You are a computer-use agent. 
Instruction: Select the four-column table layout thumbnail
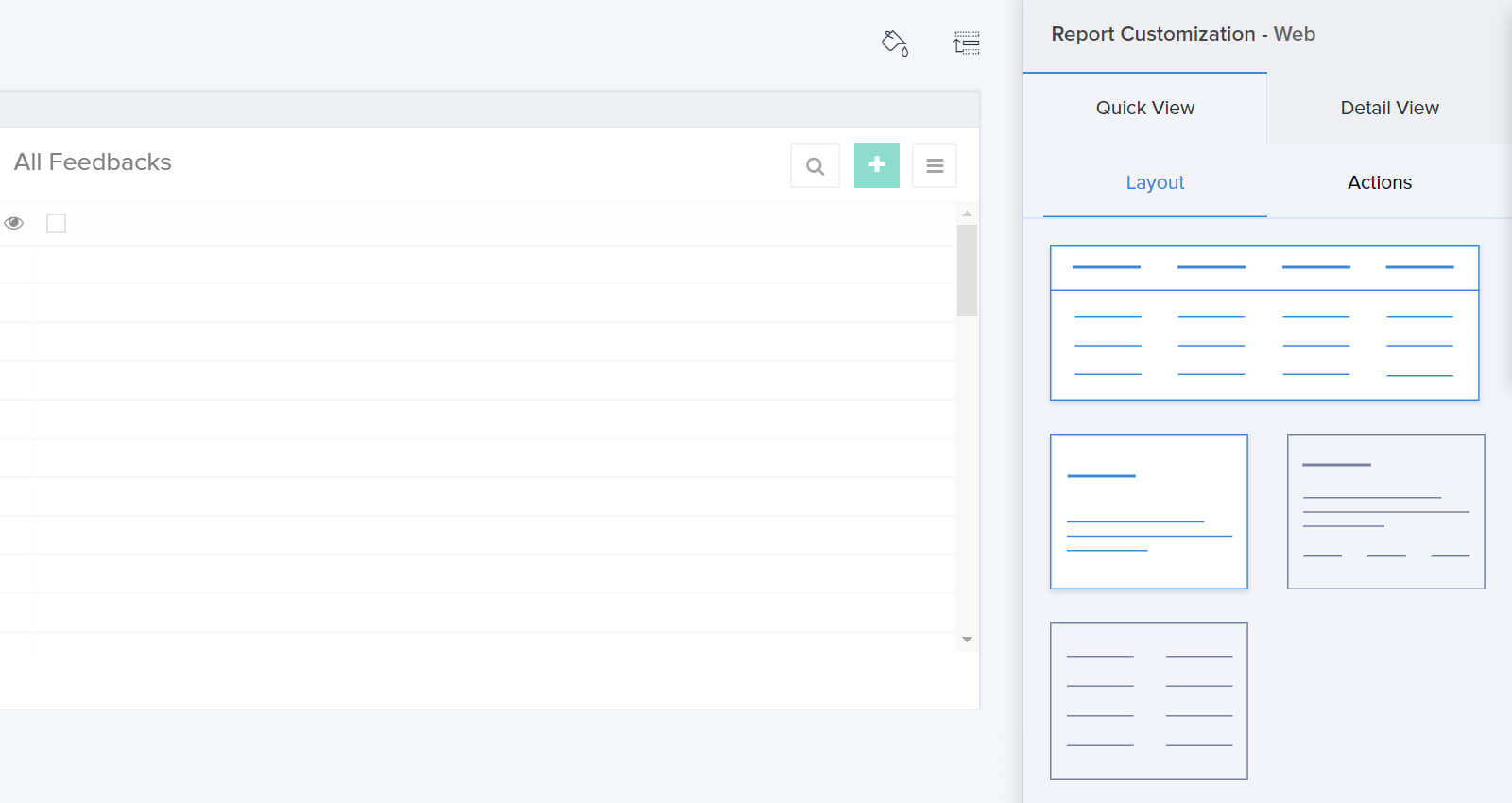tap(1264, 322)
